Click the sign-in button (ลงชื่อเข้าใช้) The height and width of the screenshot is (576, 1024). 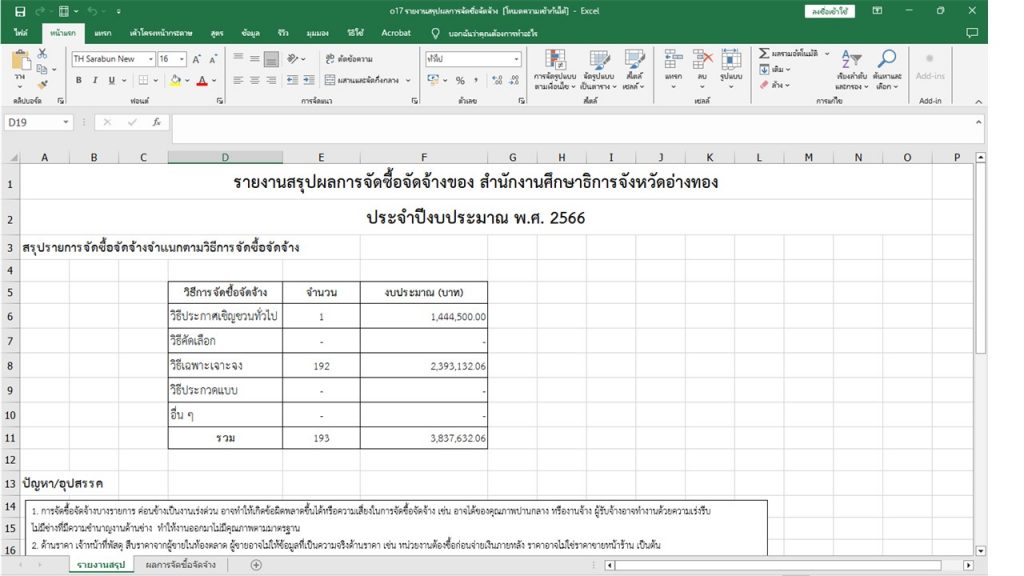pyautogui.click(x=829, y=11)
